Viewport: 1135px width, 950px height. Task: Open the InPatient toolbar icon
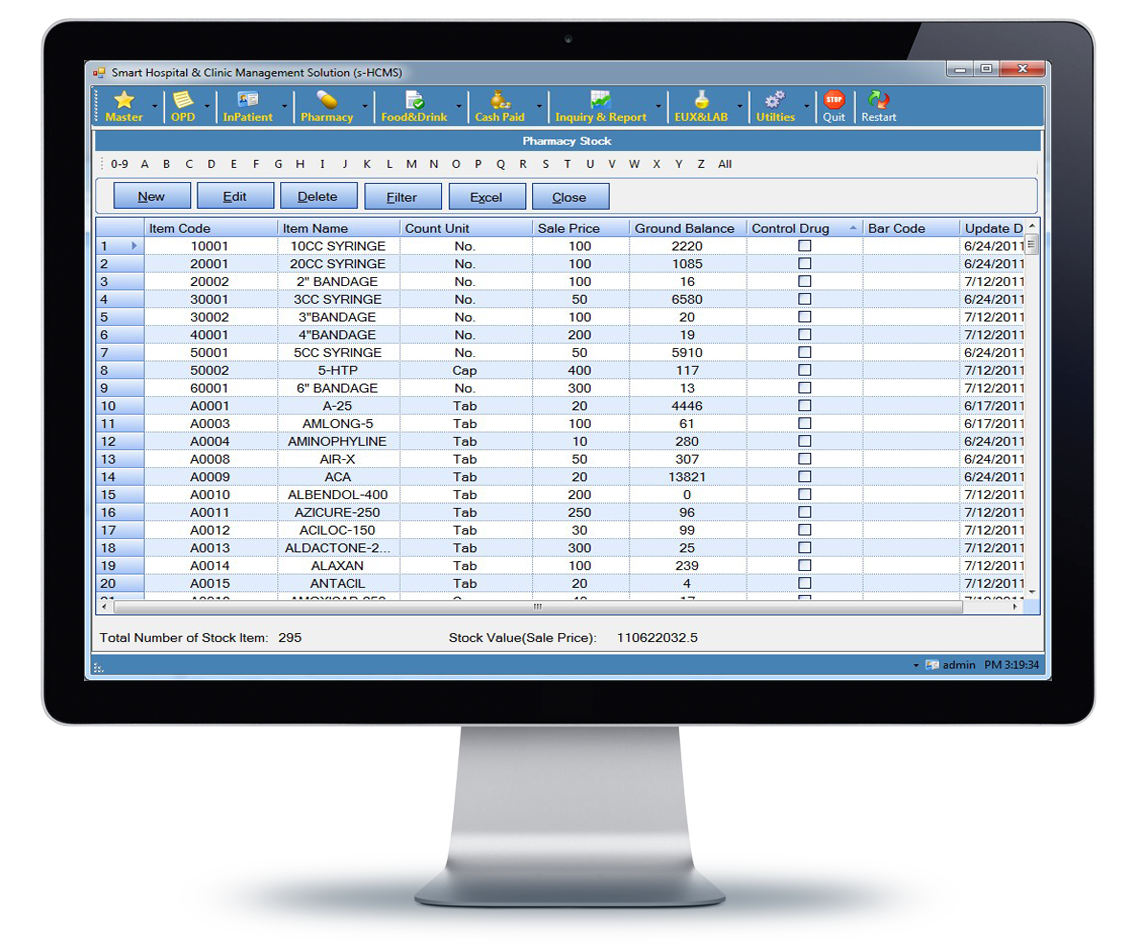247,101
